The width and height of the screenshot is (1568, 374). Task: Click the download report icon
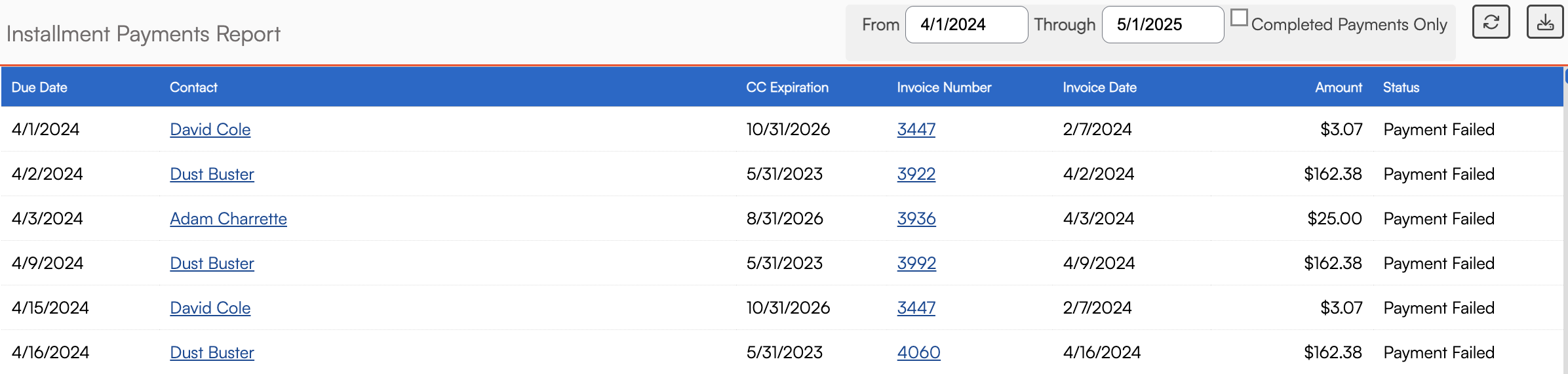1545,22
